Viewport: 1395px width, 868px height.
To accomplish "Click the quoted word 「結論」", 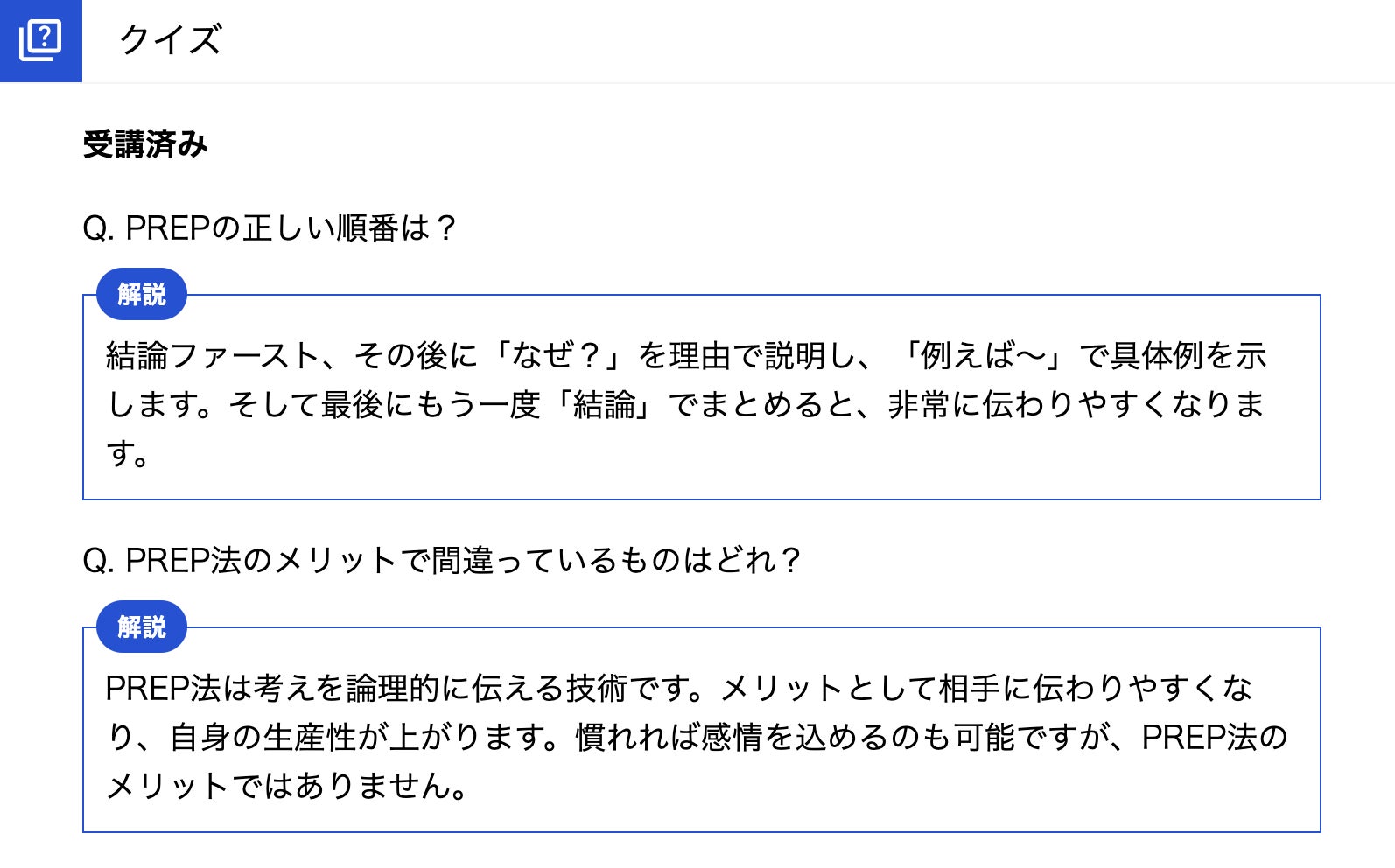I will pyautogui.click(x=604, y=405).
